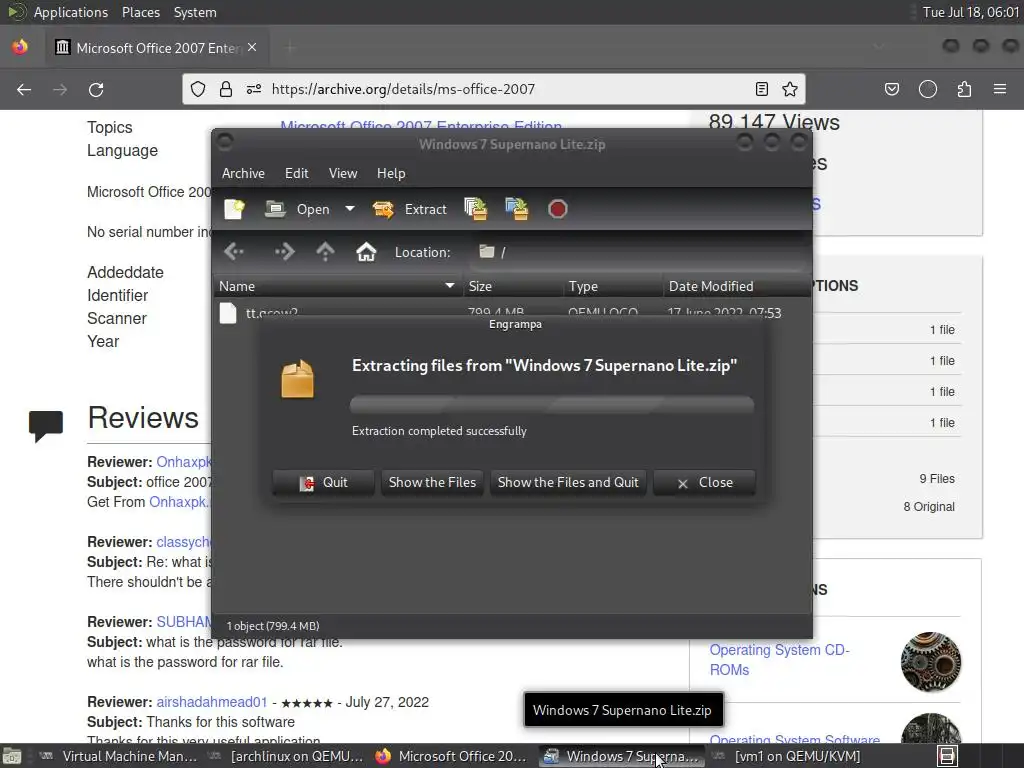This screenshot has width=1024, height=768.
Task: Close the Microsoft Office 2007 tab
Action: click(x=252, y=48)
